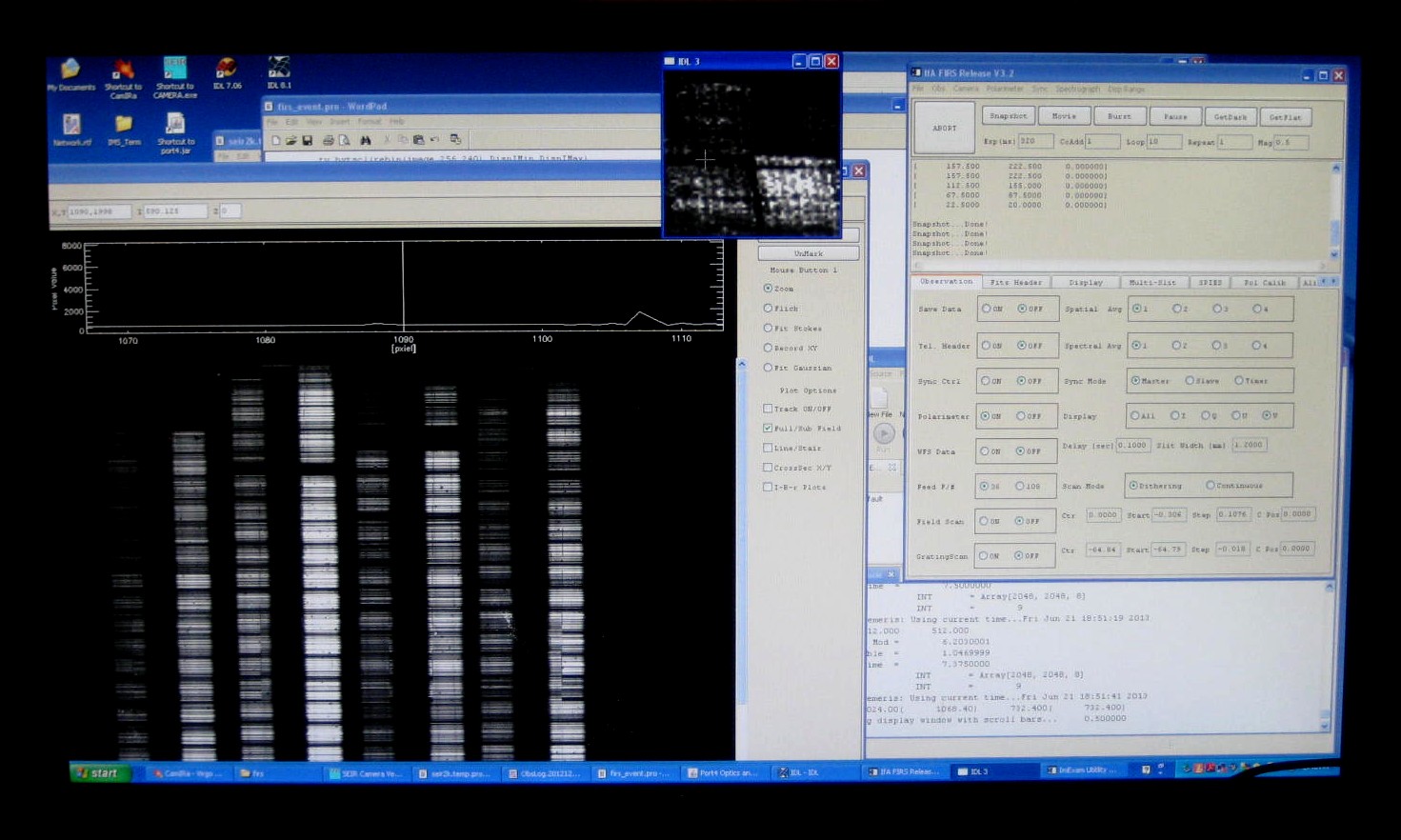Click the GetFlat button
The height and width of the screenshot is (840, 1401).
[1286, 117]
